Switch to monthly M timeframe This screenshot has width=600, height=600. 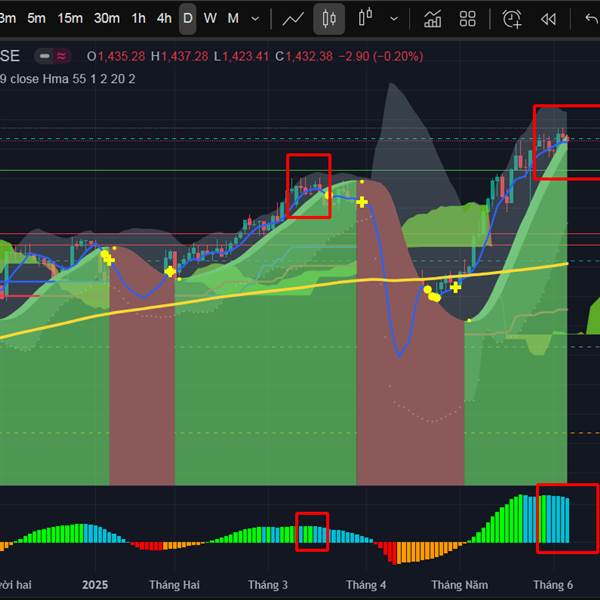tap(233, 18)
